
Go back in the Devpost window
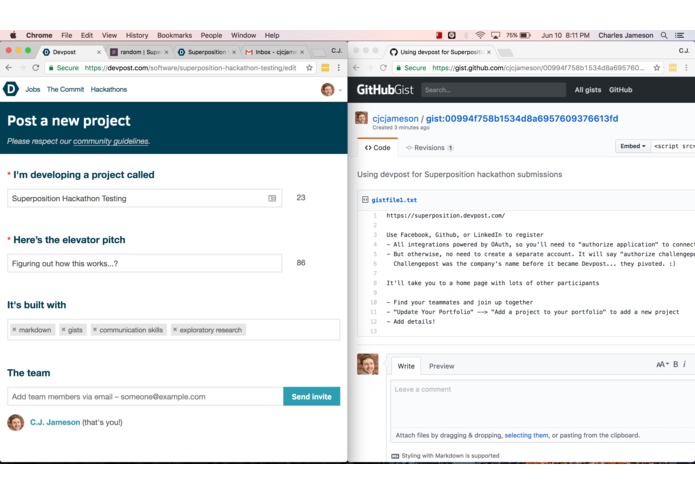click(9, 68)
